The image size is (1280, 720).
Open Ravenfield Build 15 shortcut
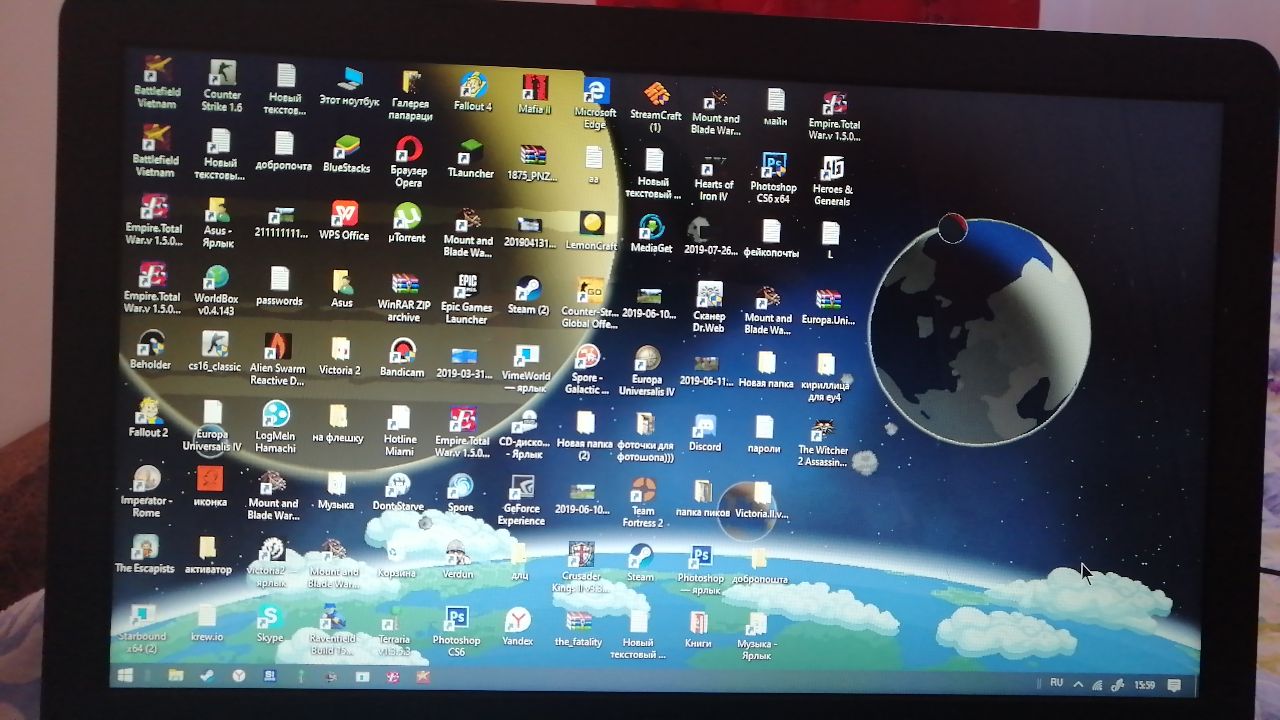[331, 631]
